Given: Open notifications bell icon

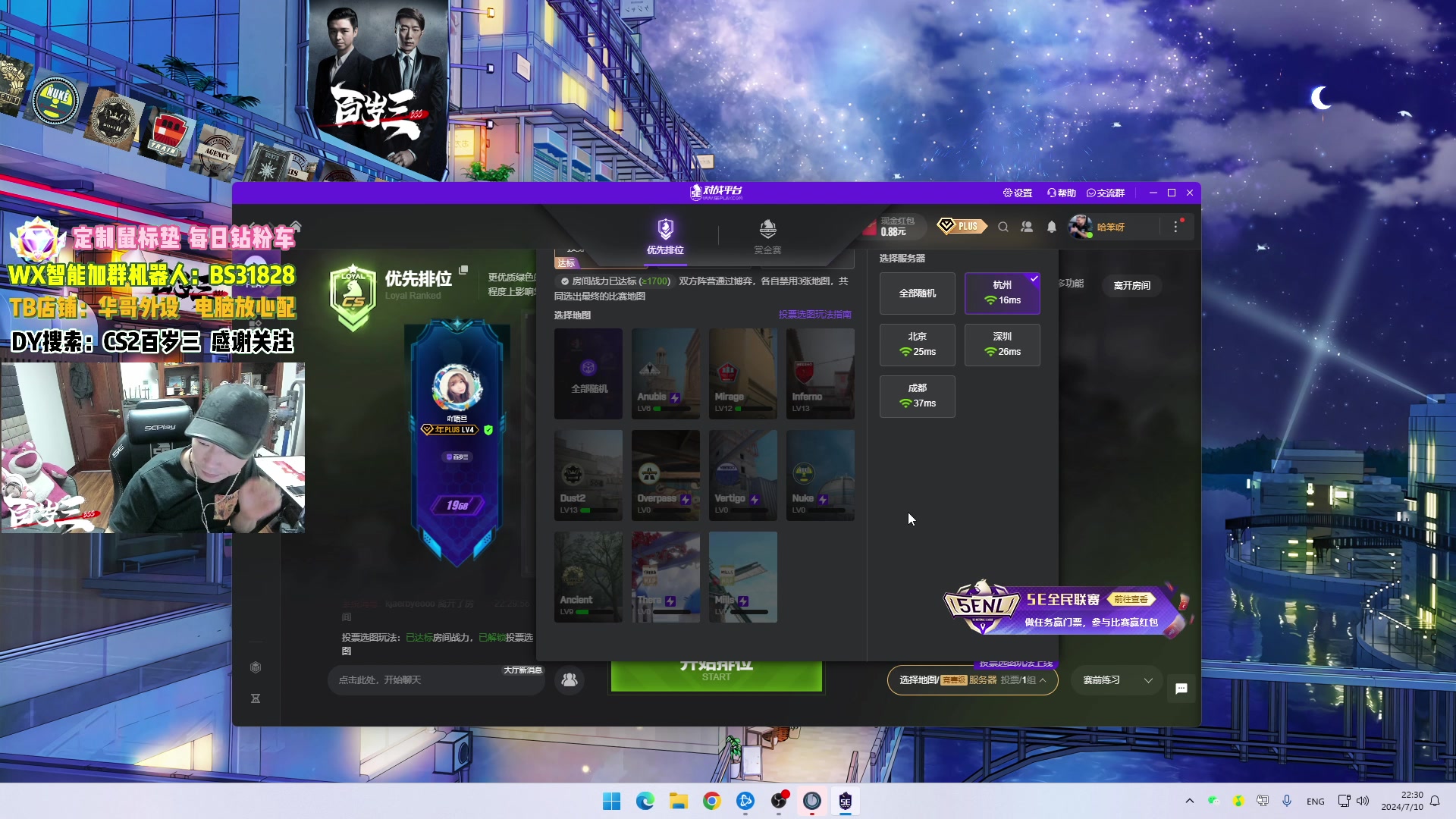Looking at the screenshot, I should pyautogui.click(x=1052, y=227).
